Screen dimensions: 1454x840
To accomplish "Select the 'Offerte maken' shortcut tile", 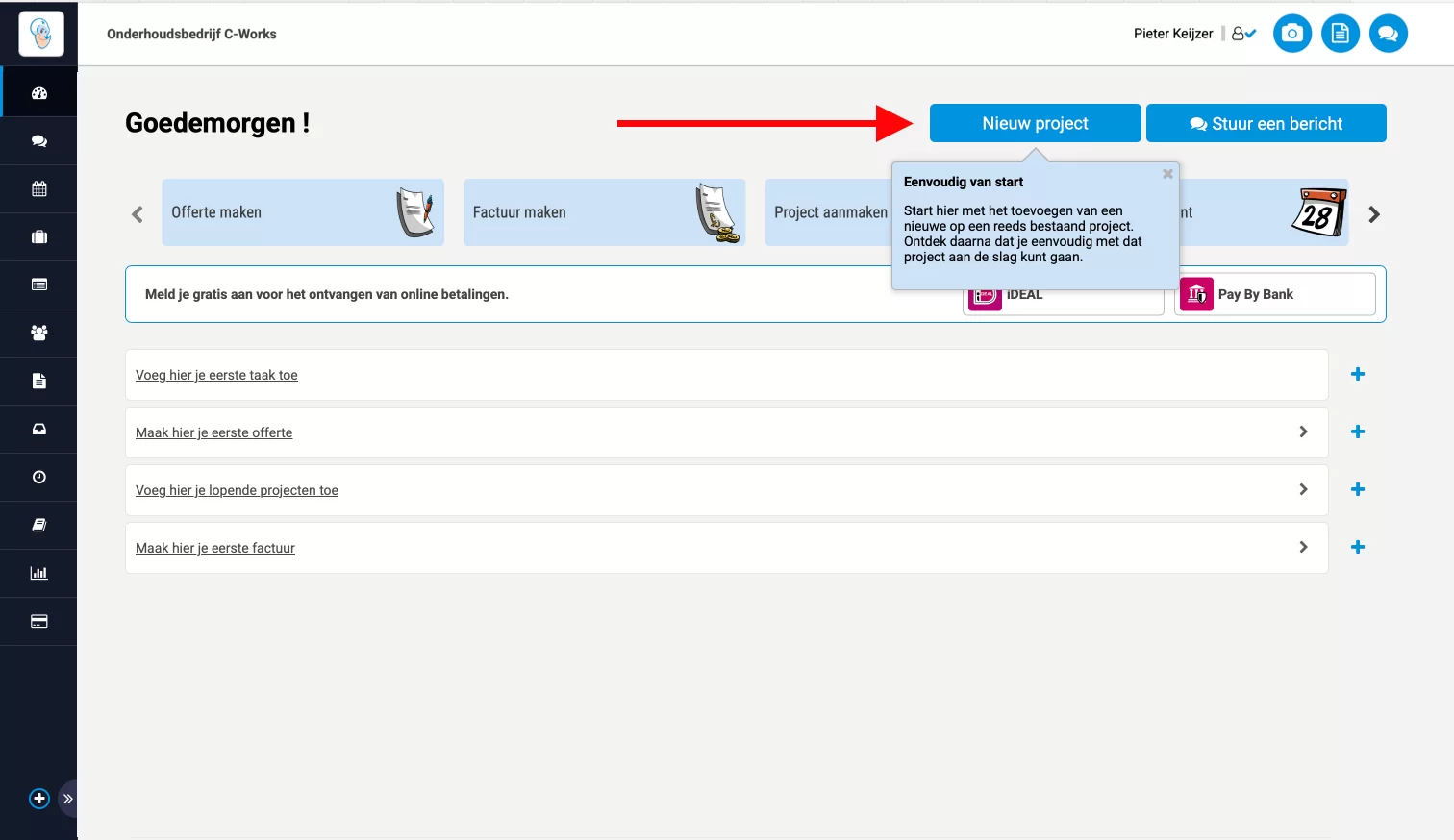I will coord(303,212).
